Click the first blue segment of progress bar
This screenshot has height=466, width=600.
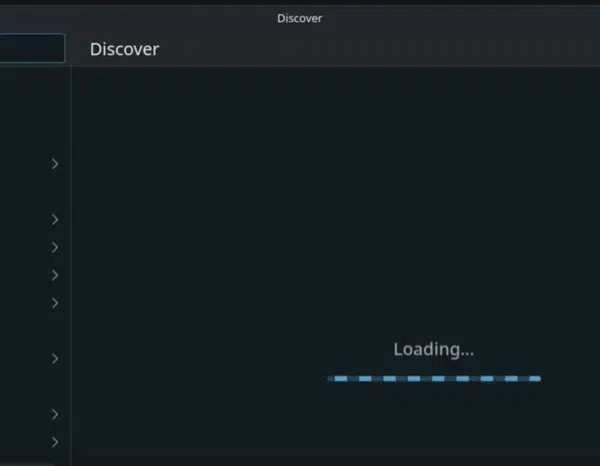click(x=341, y=379)
